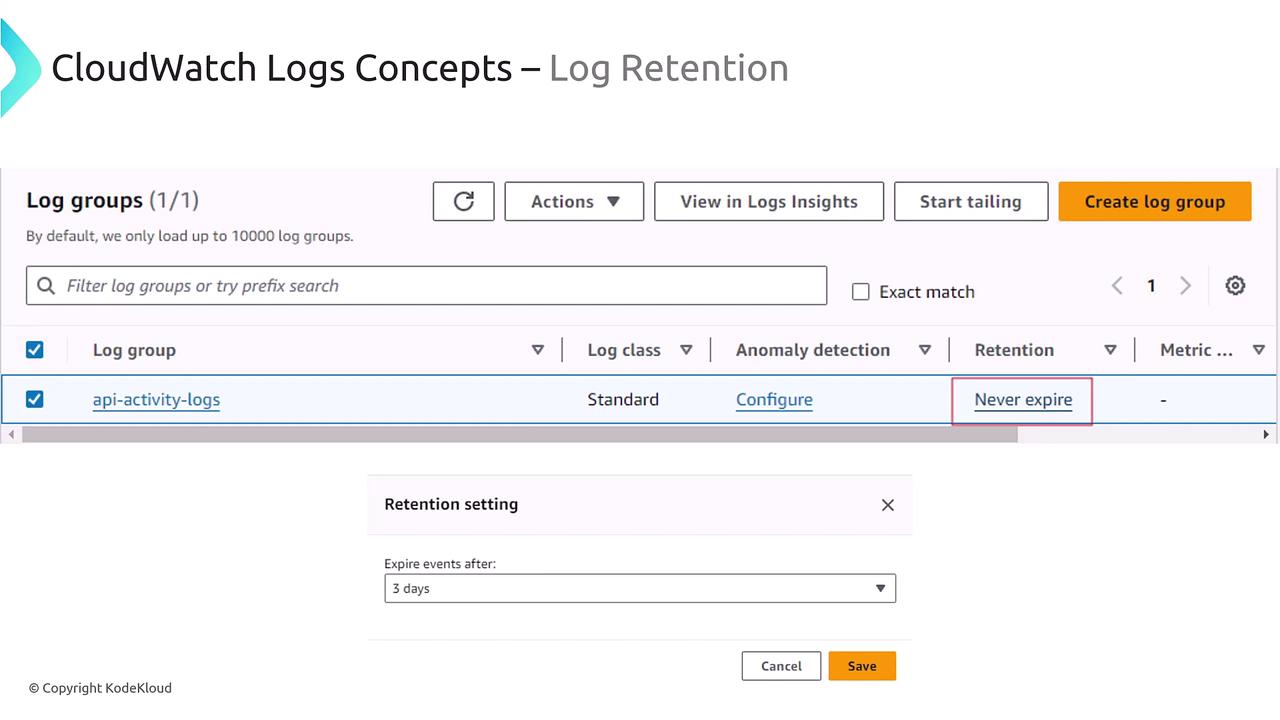This screenshot has height=720, width=1280.
Task: Click the Create log group button
Action: (x=1154, y=201)
